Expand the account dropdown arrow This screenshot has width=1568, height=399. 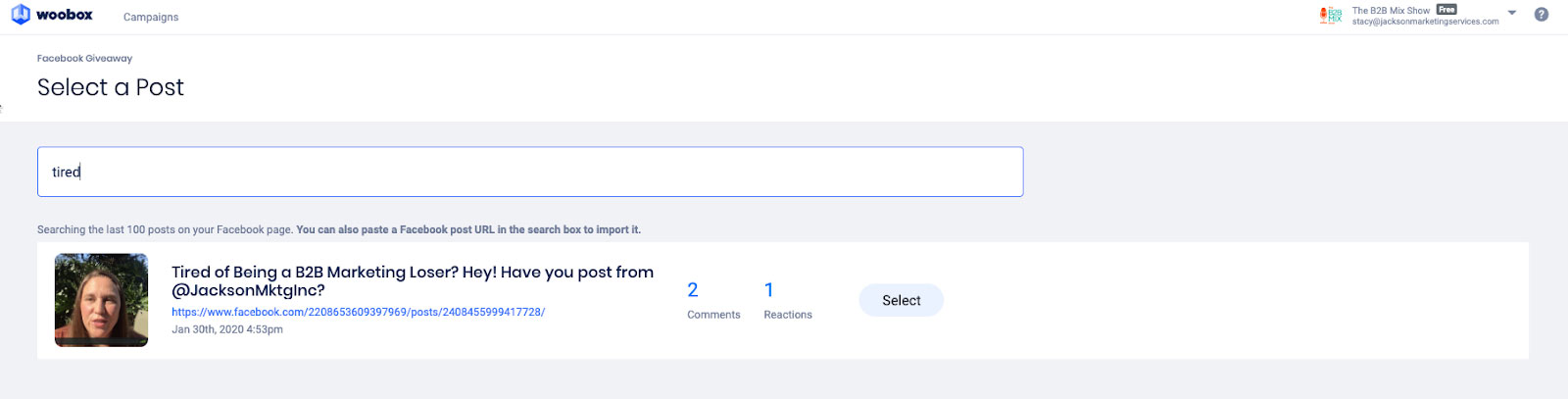[1512, 14]
